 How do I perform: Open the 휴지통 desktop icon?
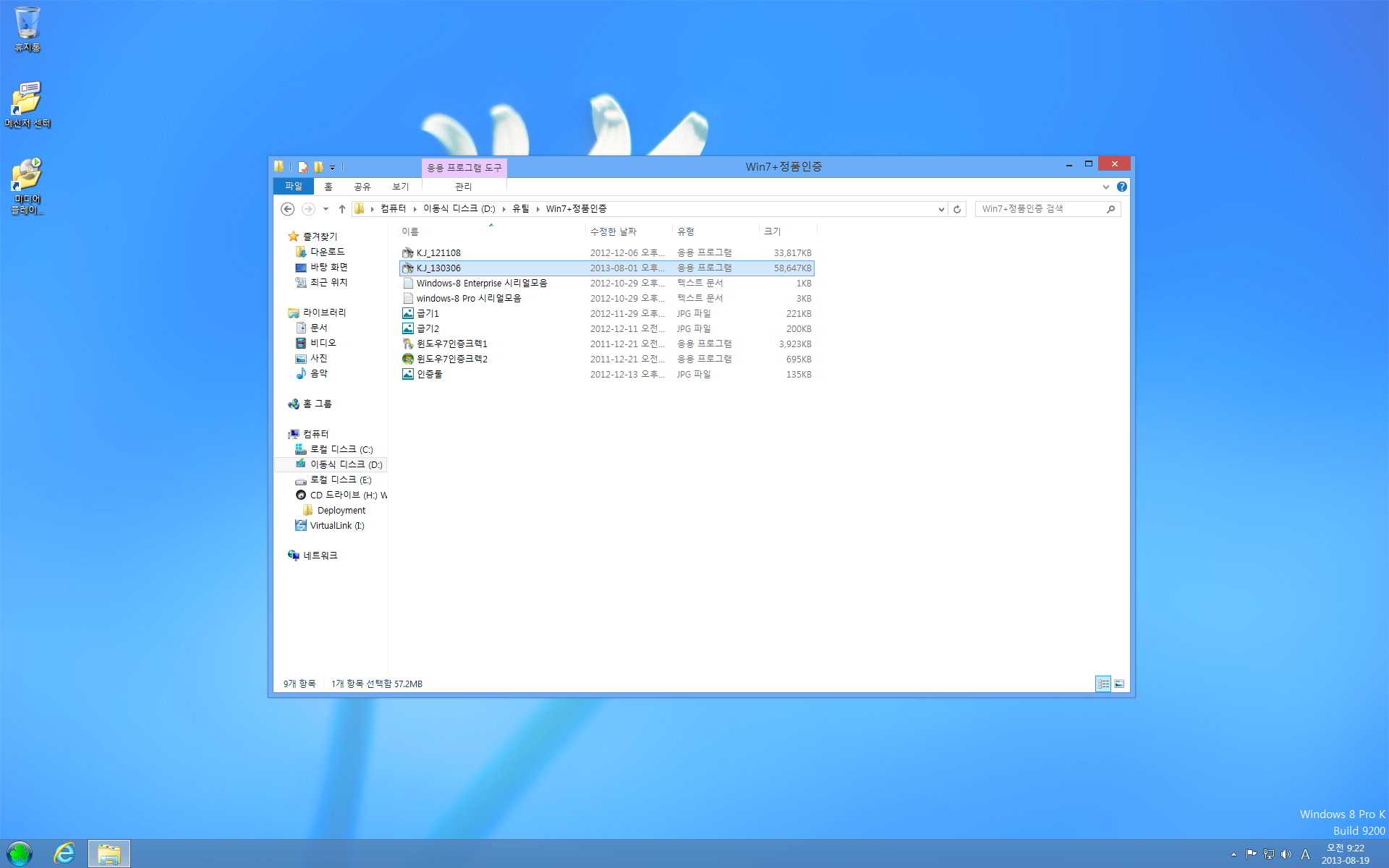pos(27,29)
